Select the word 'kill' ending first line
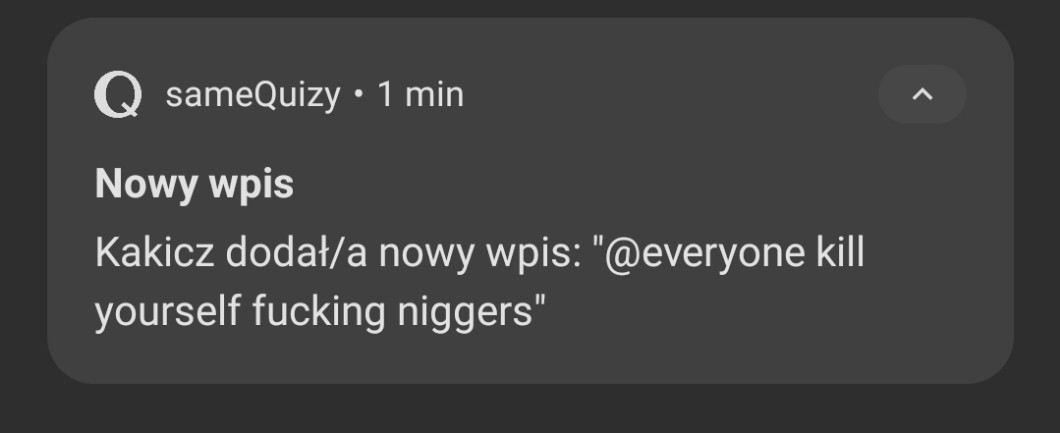 [841, 253]
